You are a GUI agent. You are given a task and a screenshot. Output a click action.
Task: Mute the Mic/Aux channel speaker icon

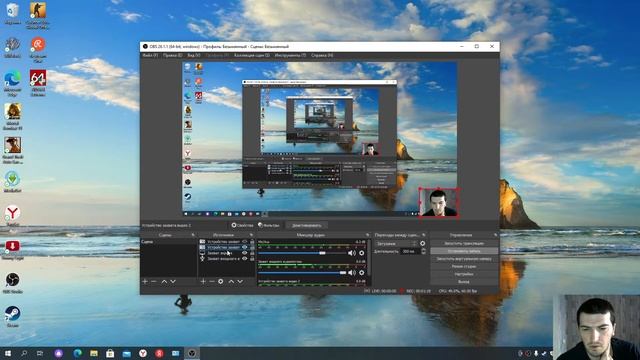[351, 253]
